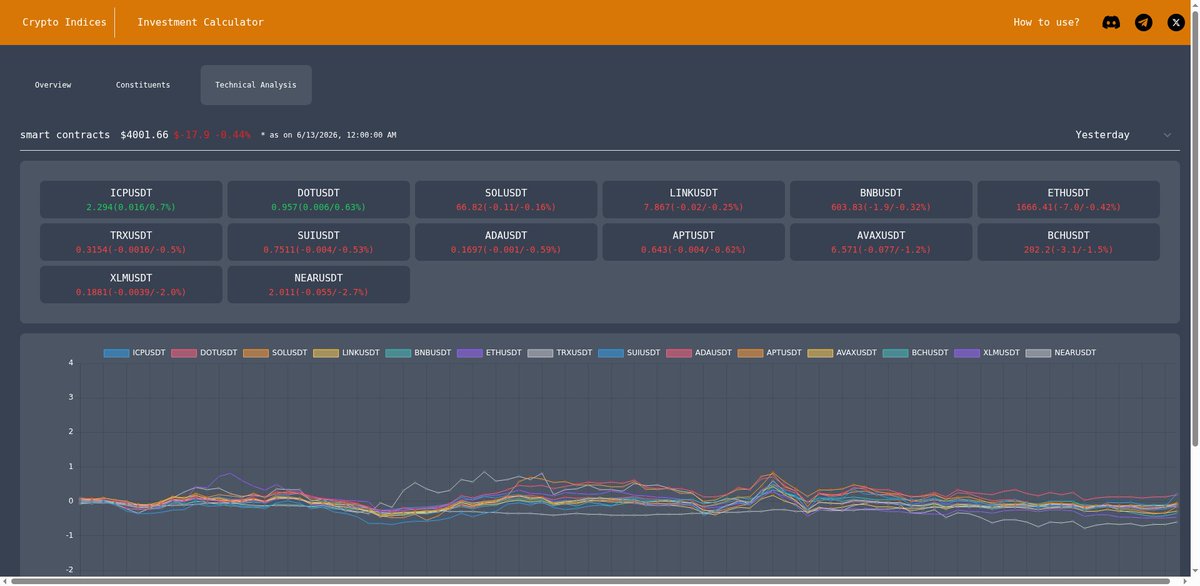The image size is (1200, 586).
Task: Click the SUIUSDT price card
Action: 319,242
